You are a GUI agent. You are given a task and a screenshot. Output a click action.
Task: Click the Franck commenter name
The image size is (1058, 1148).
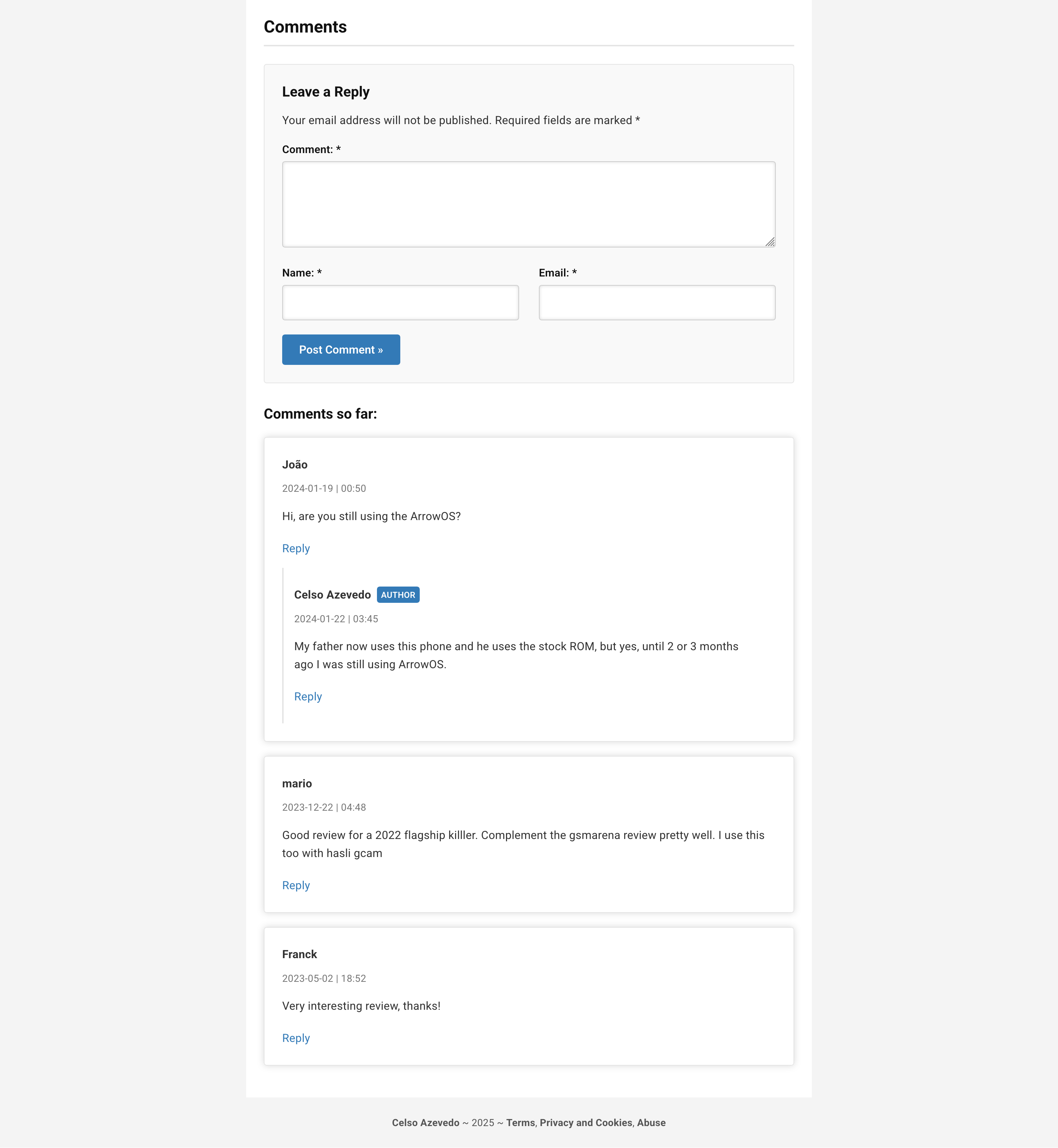coord(299,954)
